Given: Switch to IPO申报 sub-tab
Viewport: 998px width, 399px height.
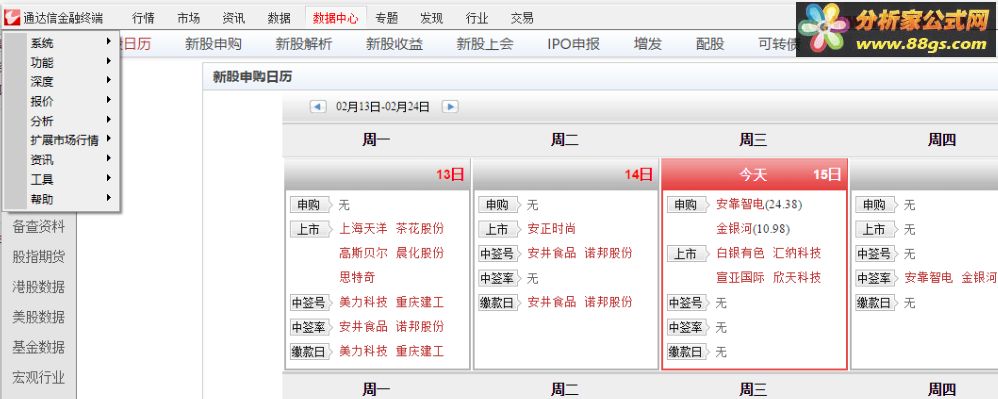Looking at the screenshot, I should click(x=573, y=44).
